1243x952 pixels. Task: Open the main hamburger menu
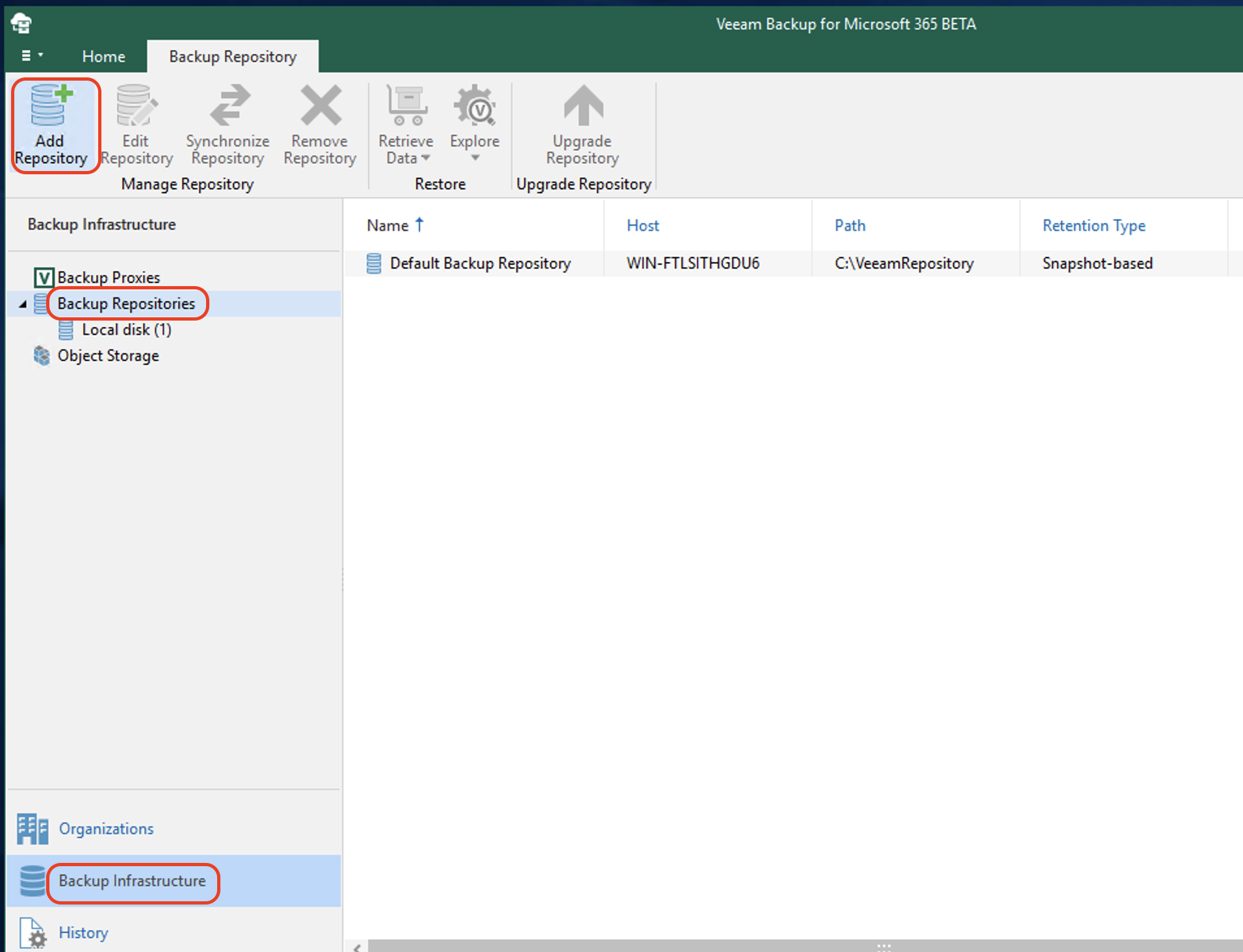32,56
